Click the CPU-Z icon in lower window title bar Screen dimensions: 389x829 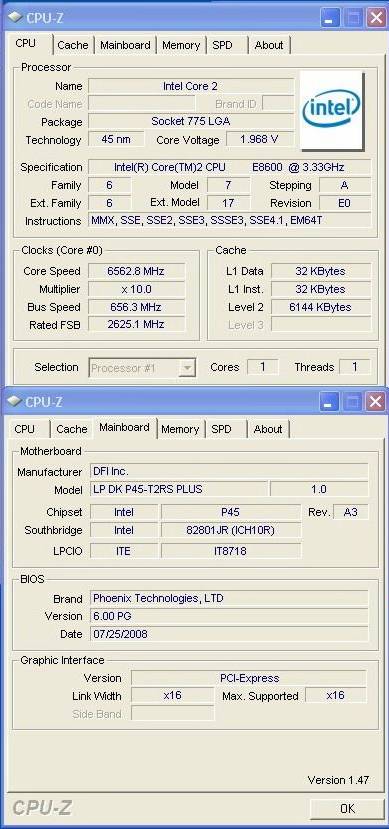(14, 401)
